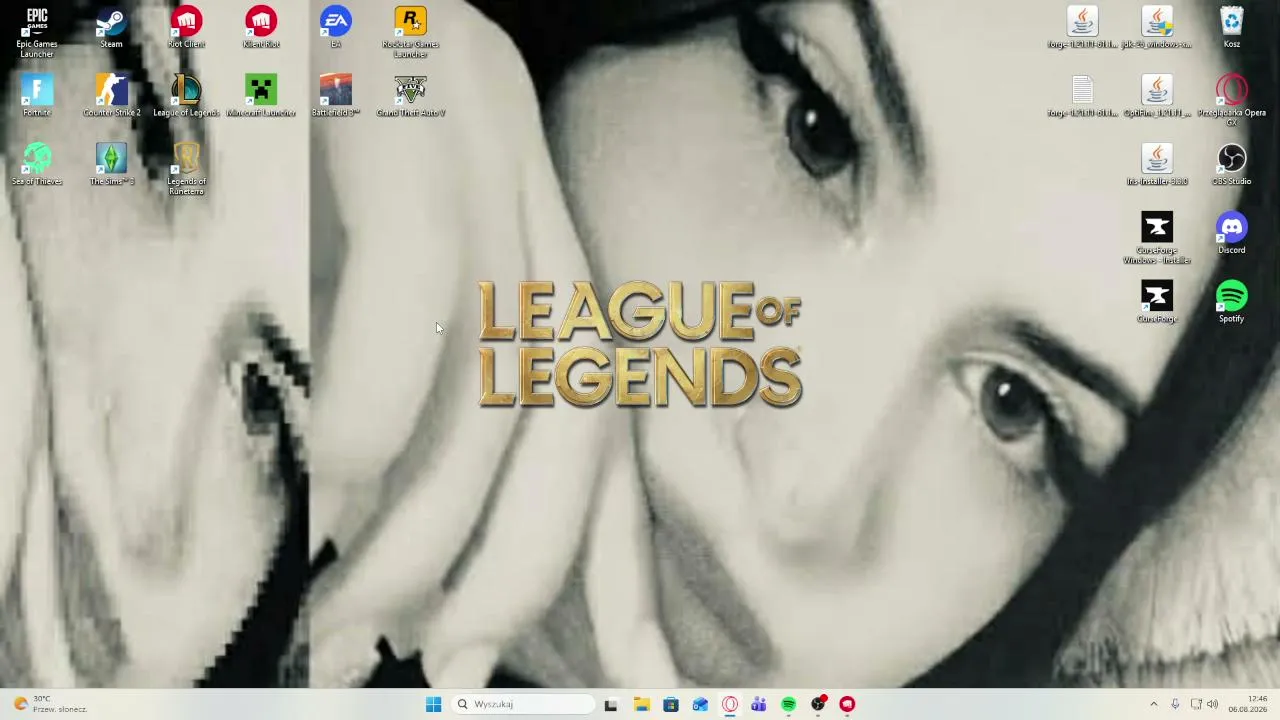The width and height of the screenshot is (1280, 720).
Task: Open Outlook from the taskbar
Action: coord(700,704)
